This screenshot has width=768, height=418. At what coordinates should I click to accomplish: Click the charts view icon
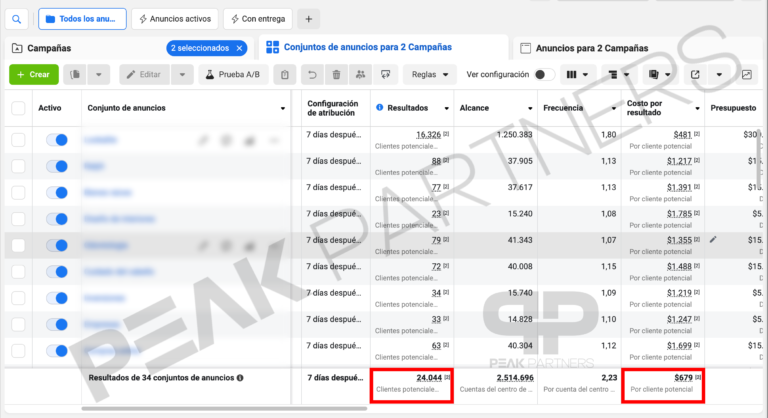(x=746, y=74)
